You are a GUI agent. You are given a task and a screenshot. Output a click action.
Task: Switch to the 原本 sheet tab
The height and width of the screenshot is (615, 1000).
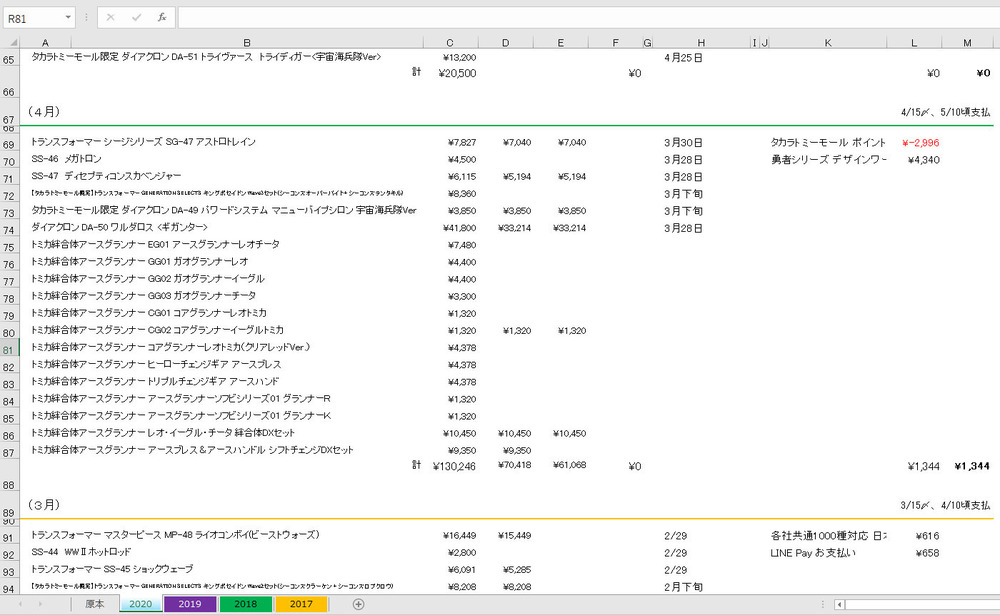point(95,604)
